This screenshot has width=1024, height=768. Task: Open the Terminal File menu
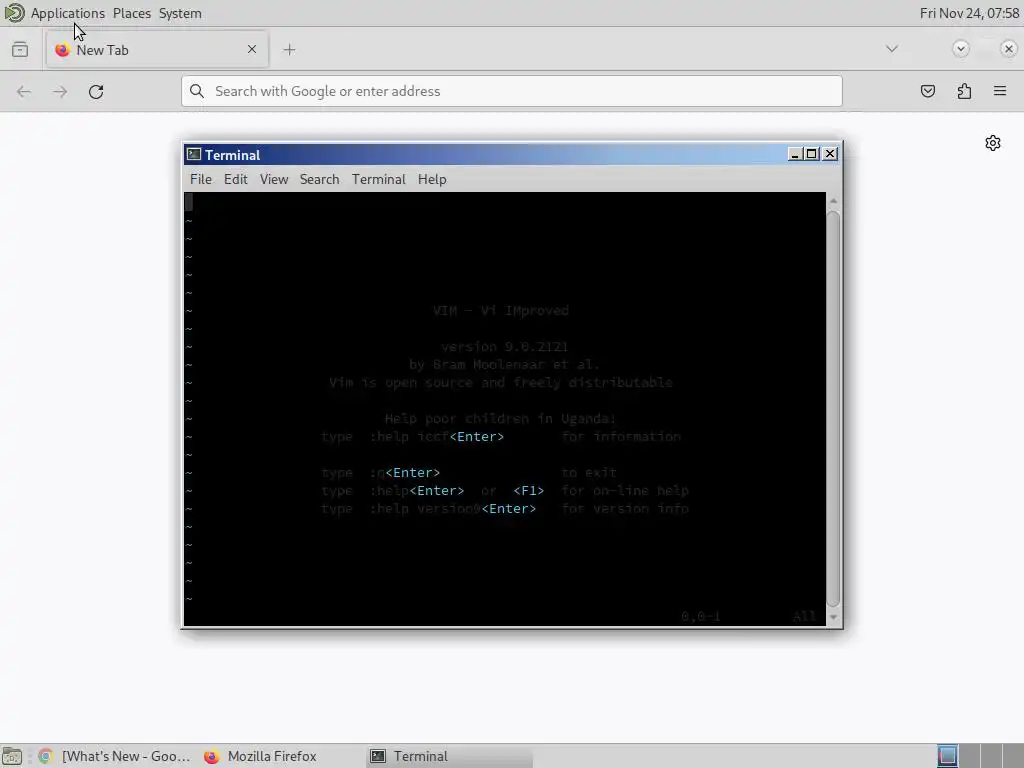200,180
